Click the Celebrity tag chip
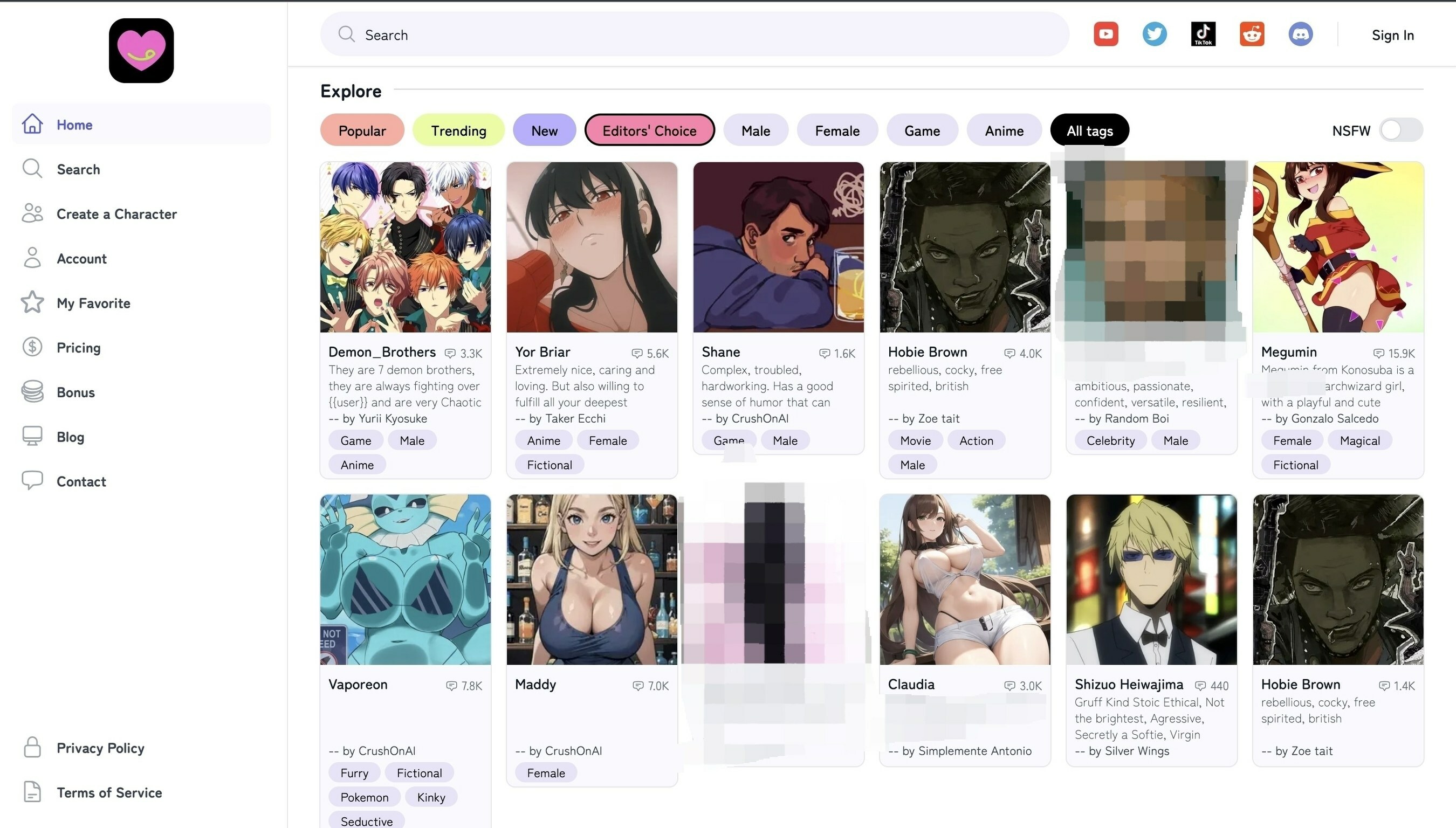The height and width of the screenshot is (828, 1456). coord(1110,440)
